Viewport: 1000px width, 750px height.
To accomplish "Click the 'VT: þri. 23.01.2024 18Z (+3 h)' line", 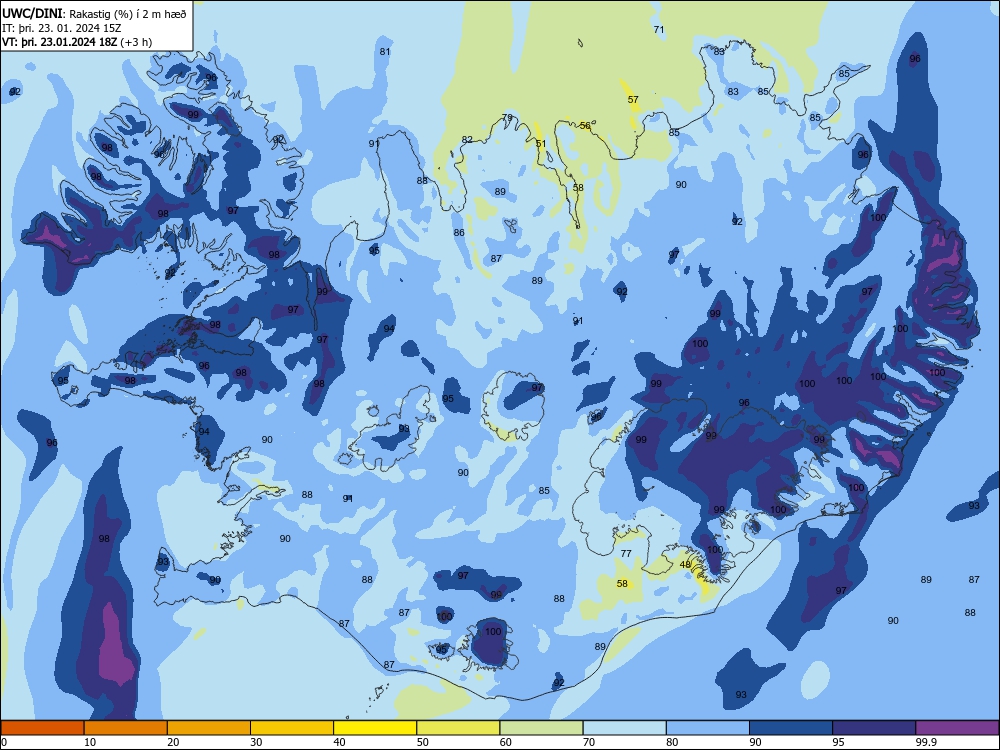I will pos(77,42).
